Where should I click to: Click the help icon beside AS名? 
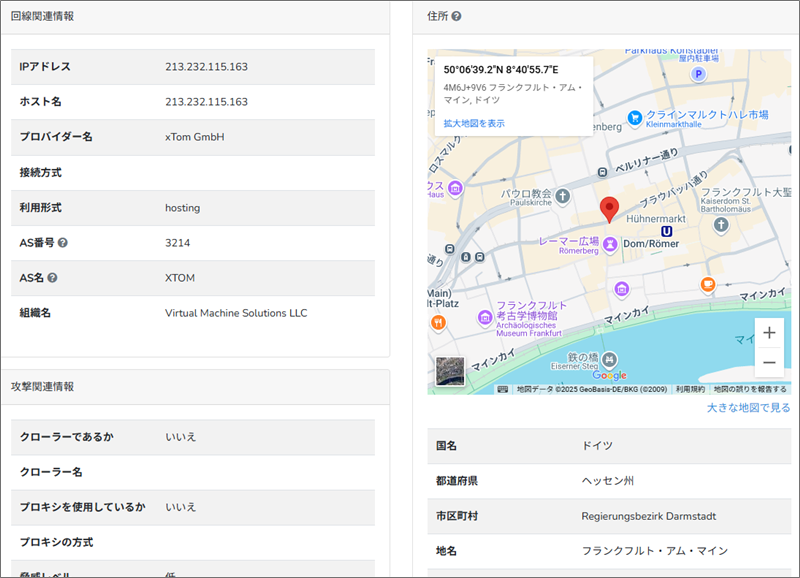[52, 278]
